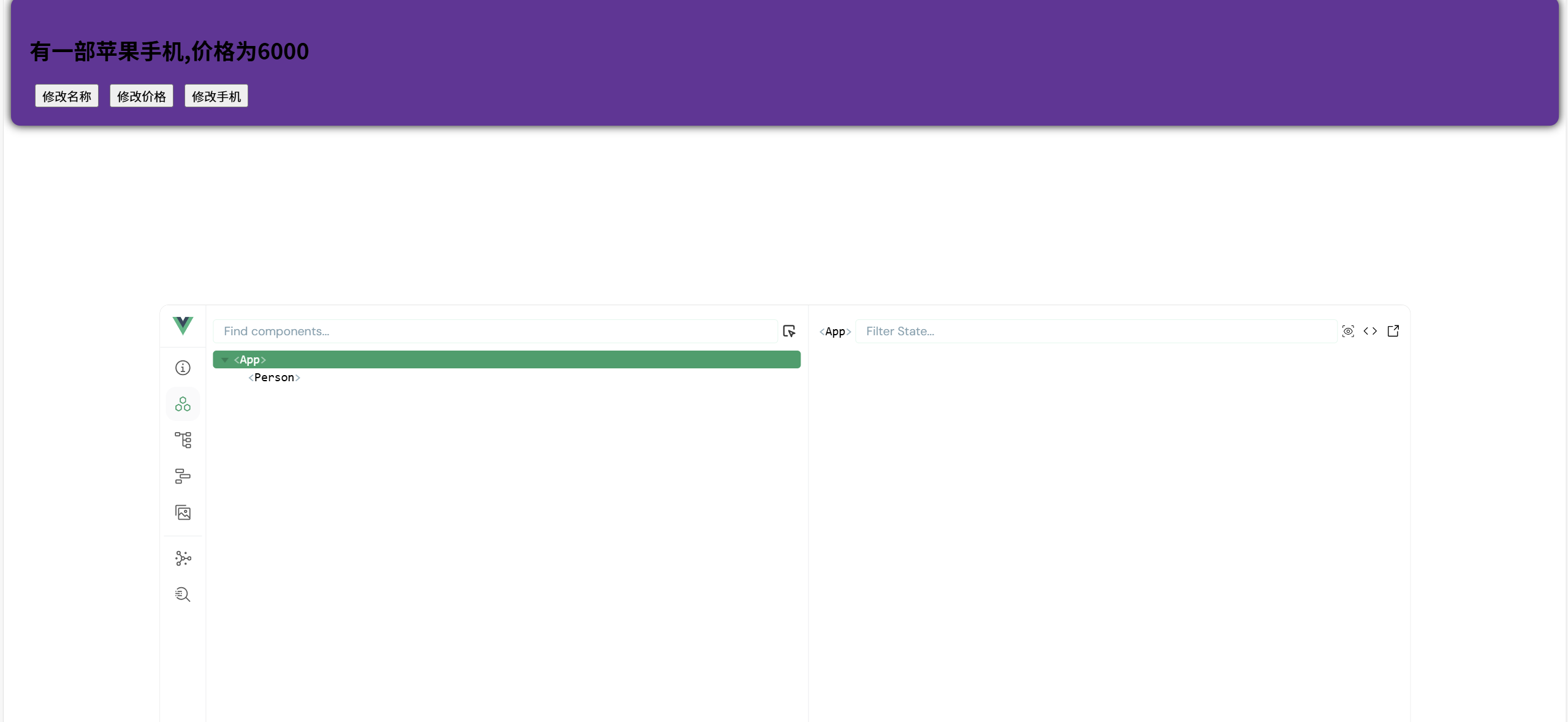Viewport: 1568px width, 722px height.
Task: Click open in editor icon
Action: point(1393,332)
